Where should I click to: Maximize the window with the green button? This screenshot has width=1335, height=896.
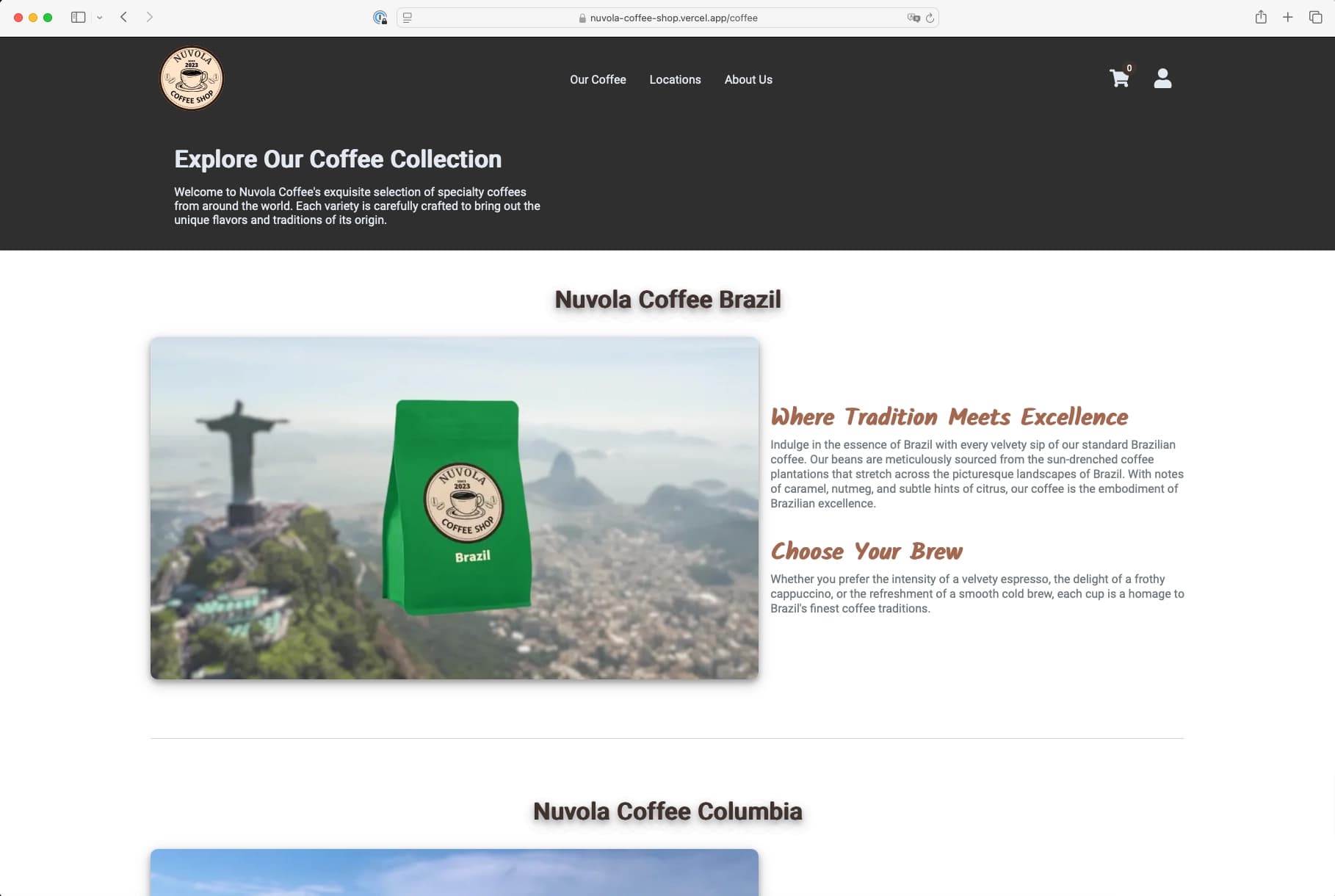(48, 18)
